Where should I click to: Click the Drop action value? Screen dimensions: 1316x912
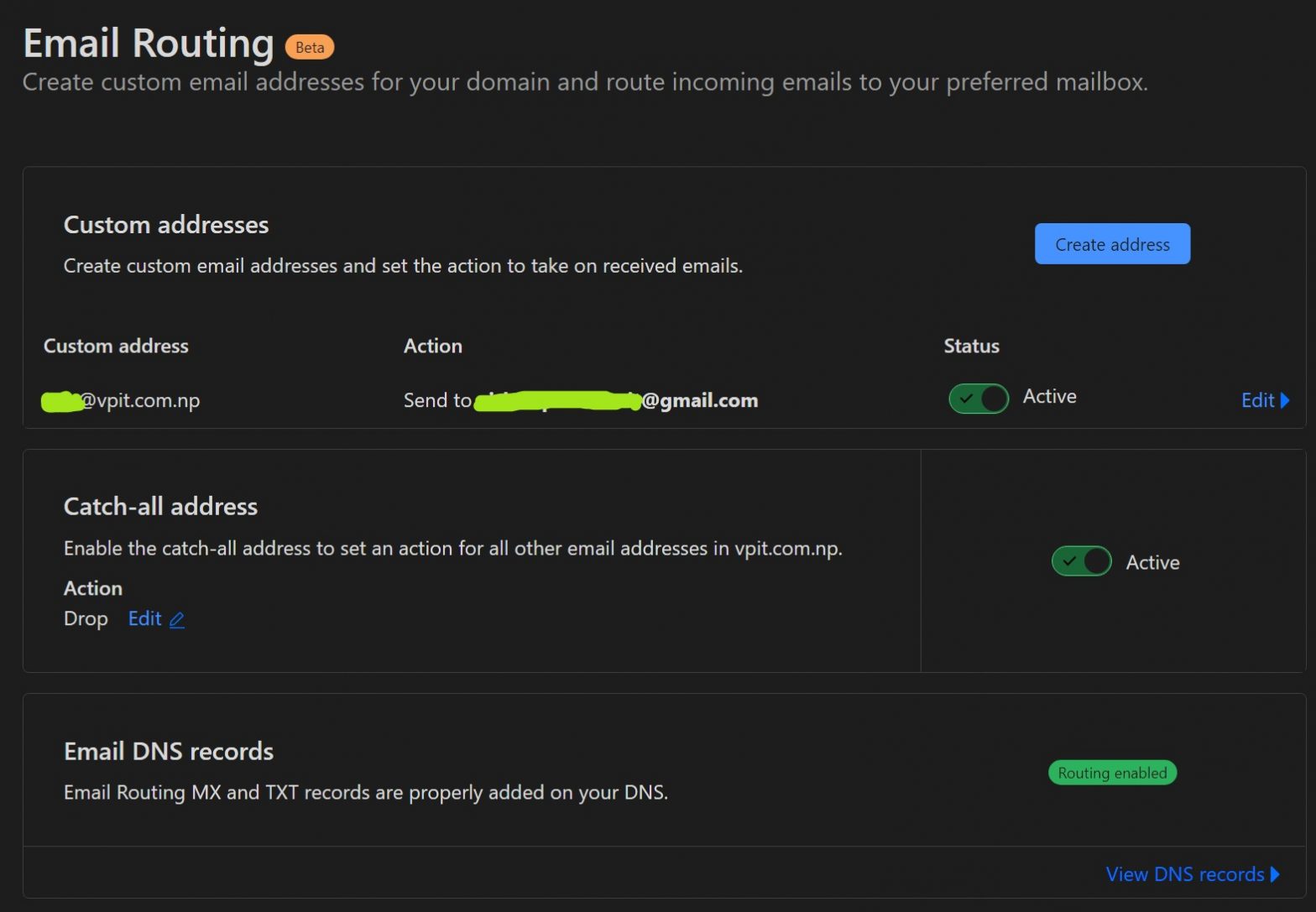[86, 618]
